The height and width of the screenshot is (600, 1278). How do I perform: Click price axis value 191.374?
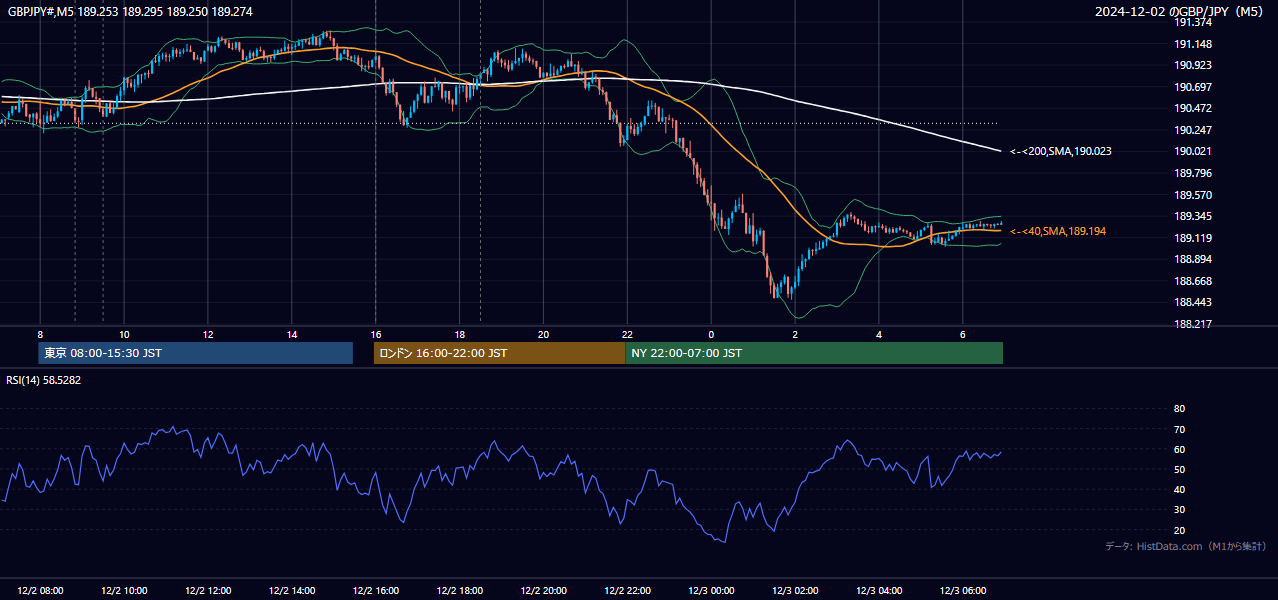point(1192,22)
